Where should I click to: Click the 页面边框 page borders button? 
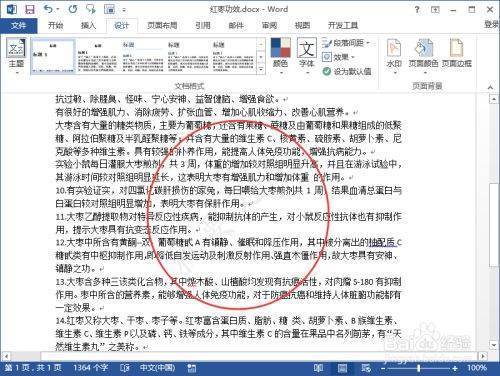point(457,53)
